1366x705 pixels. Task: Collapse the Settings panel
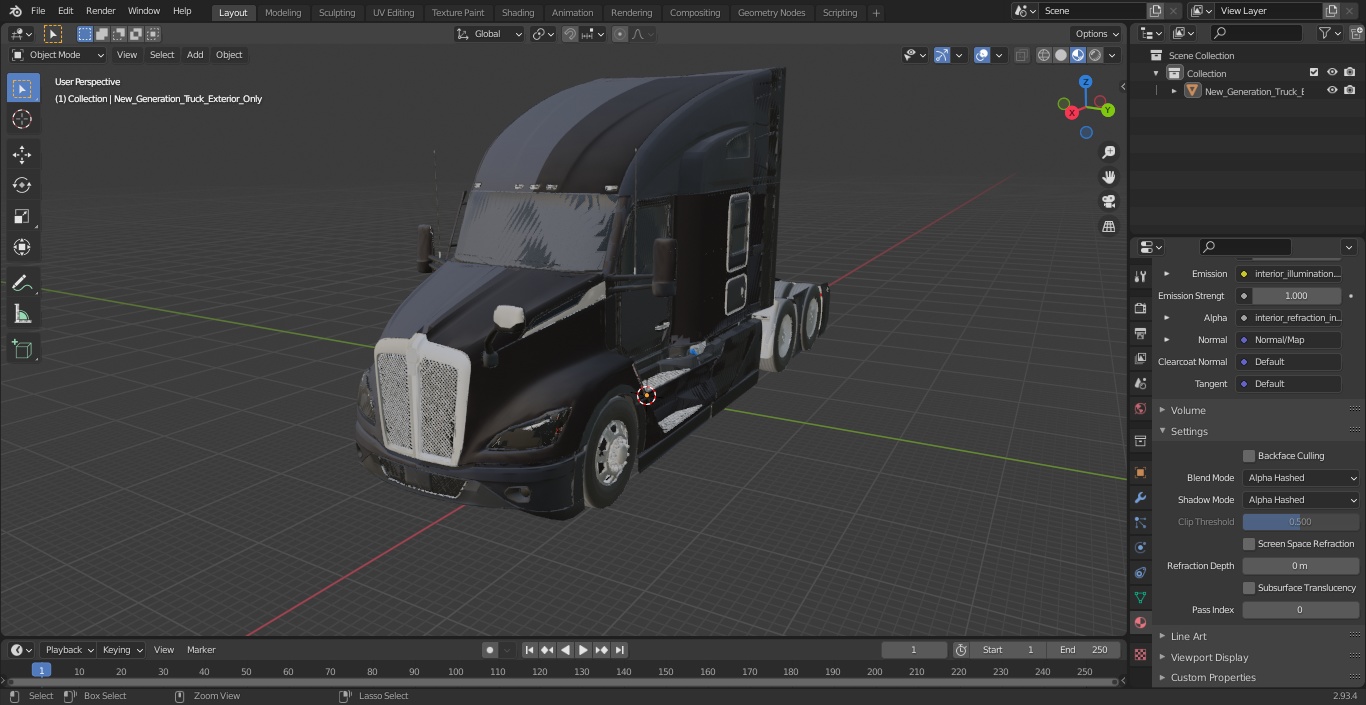coord(1188,432)
